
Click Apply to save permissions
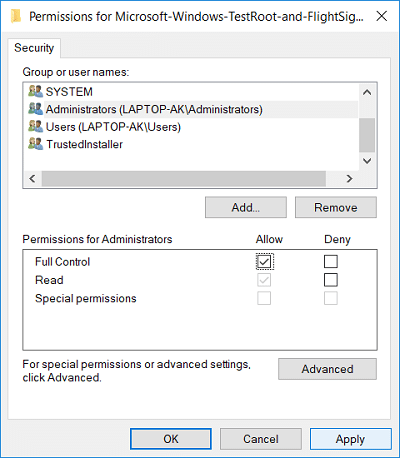point(351,439)
